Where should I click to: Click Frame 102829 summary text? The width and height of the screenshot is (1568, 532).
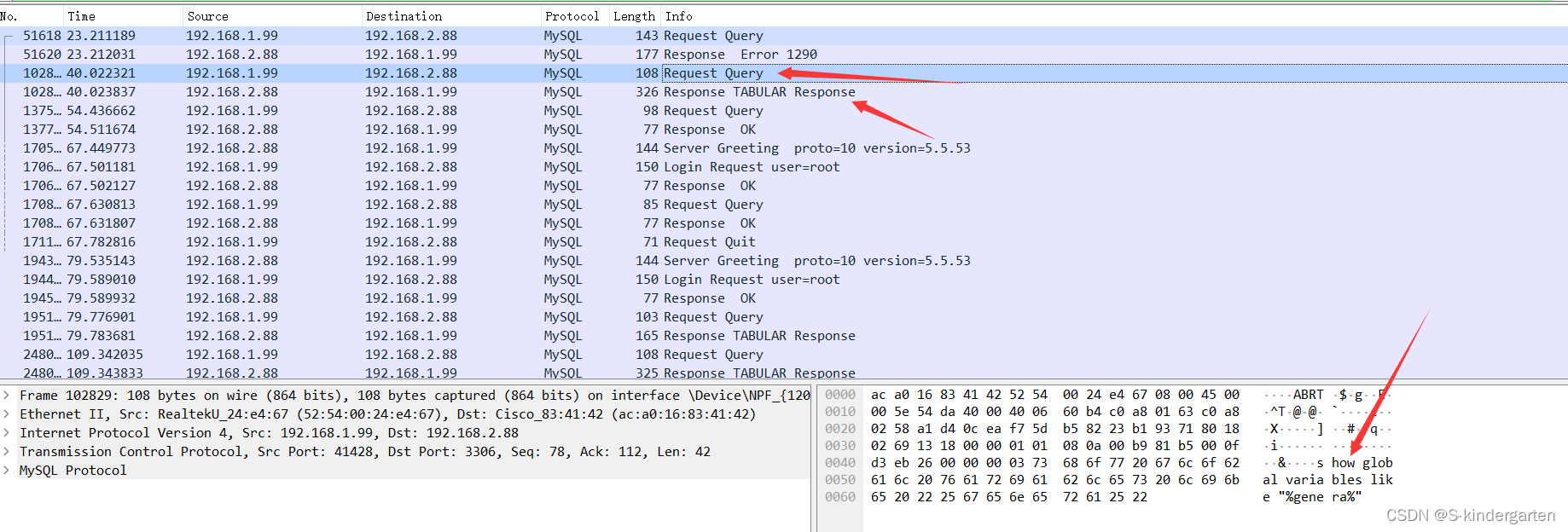(x=415, y=396)
